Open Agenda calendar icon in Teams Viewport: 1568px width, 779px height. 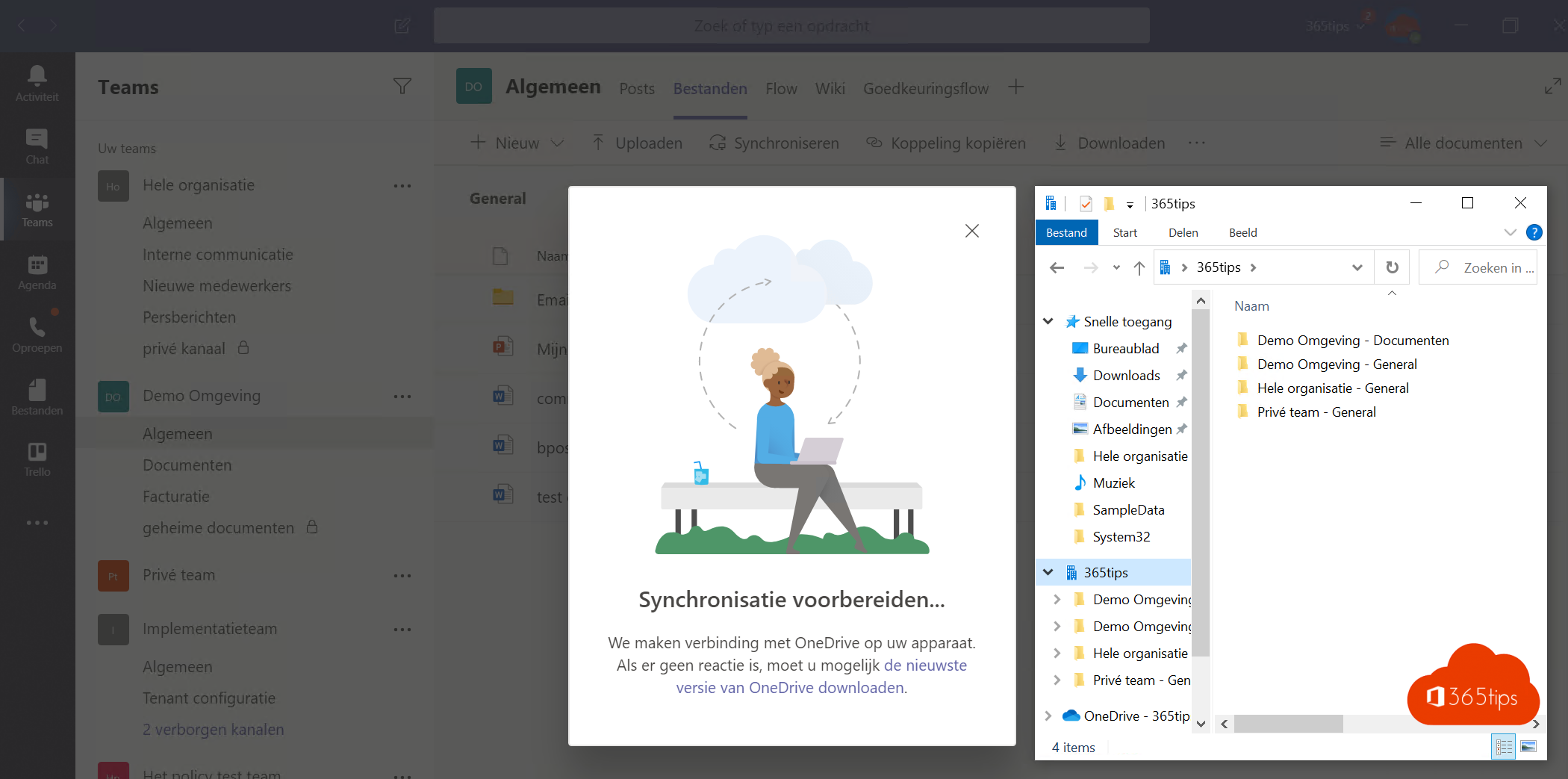coord(37,273)
